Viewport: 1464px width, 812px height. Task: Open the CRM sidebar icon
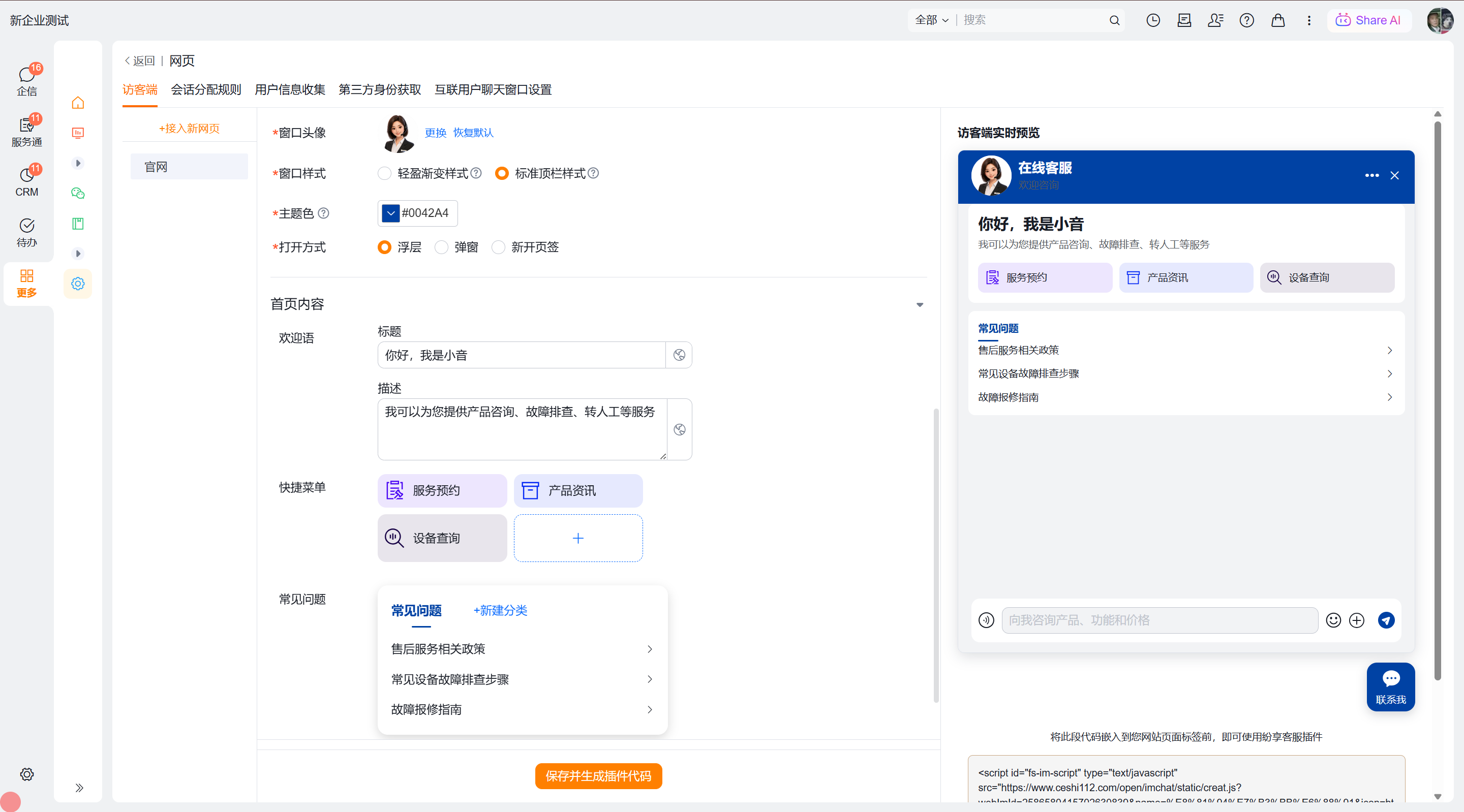click(27, 181)
